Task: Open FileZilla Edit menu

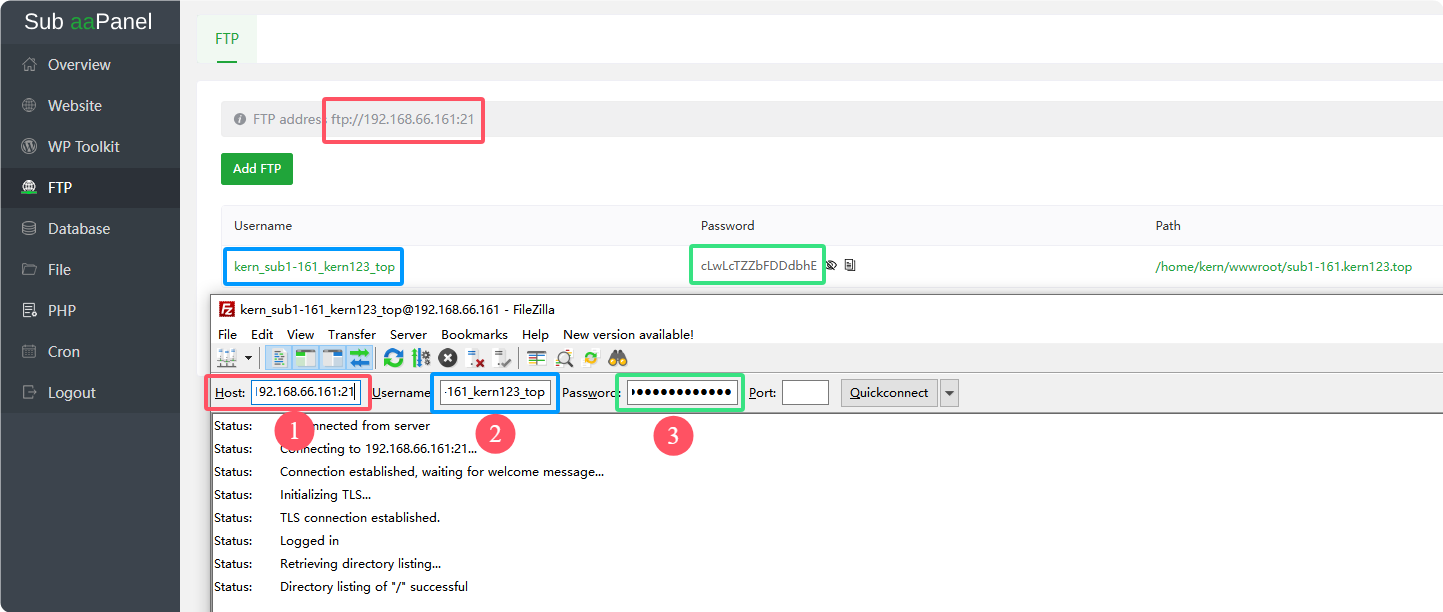Action: (262, 334)
